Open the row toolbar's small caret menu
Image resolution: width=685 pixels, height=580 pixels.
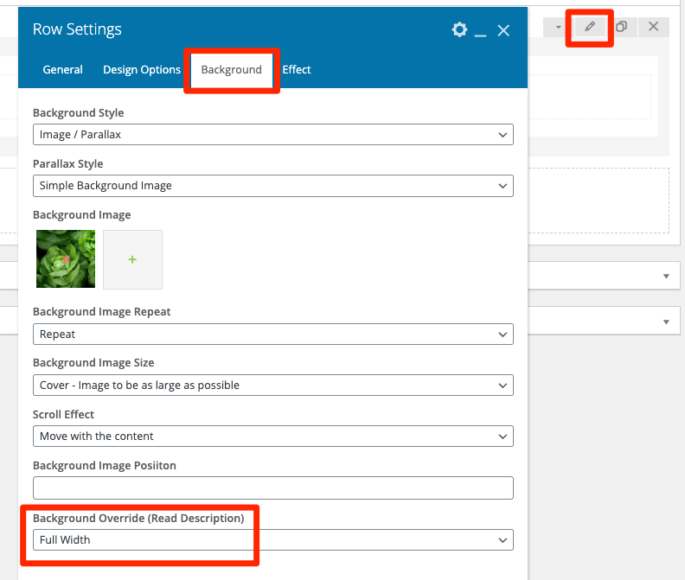click(x=558, y=27)
